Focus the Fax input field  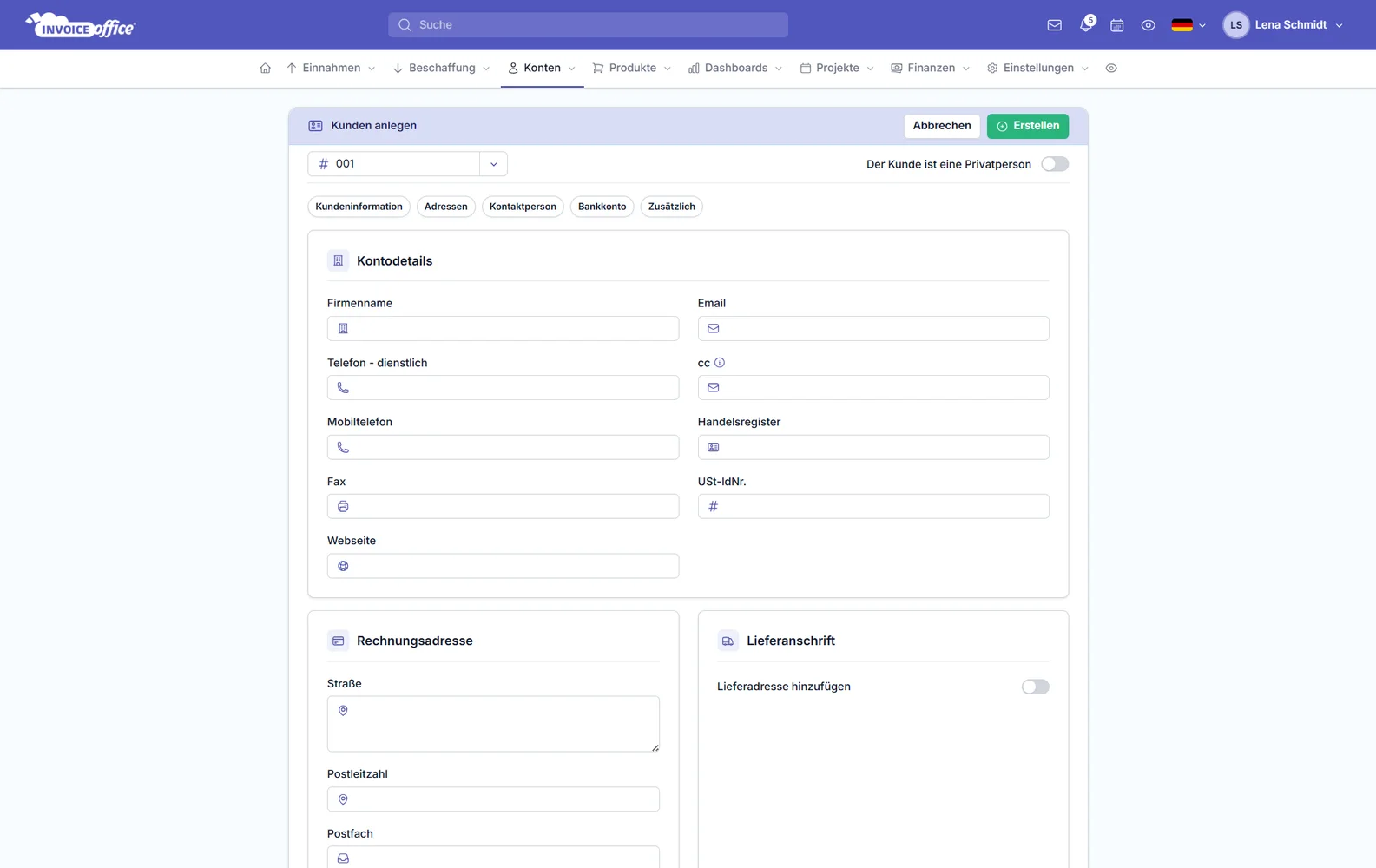pyautogui.click(x=503, y=506)
